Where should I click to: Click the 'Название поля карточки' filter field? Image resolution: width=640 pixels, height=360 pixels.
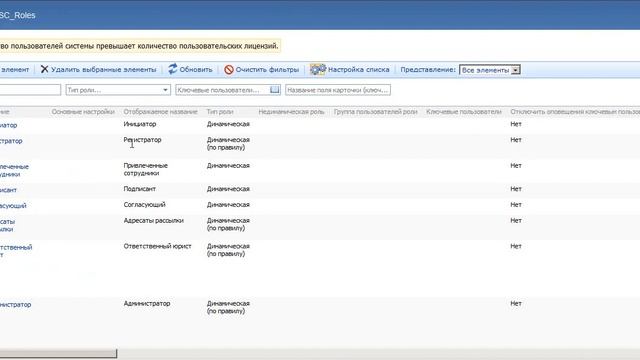click(x=338, y=90)
